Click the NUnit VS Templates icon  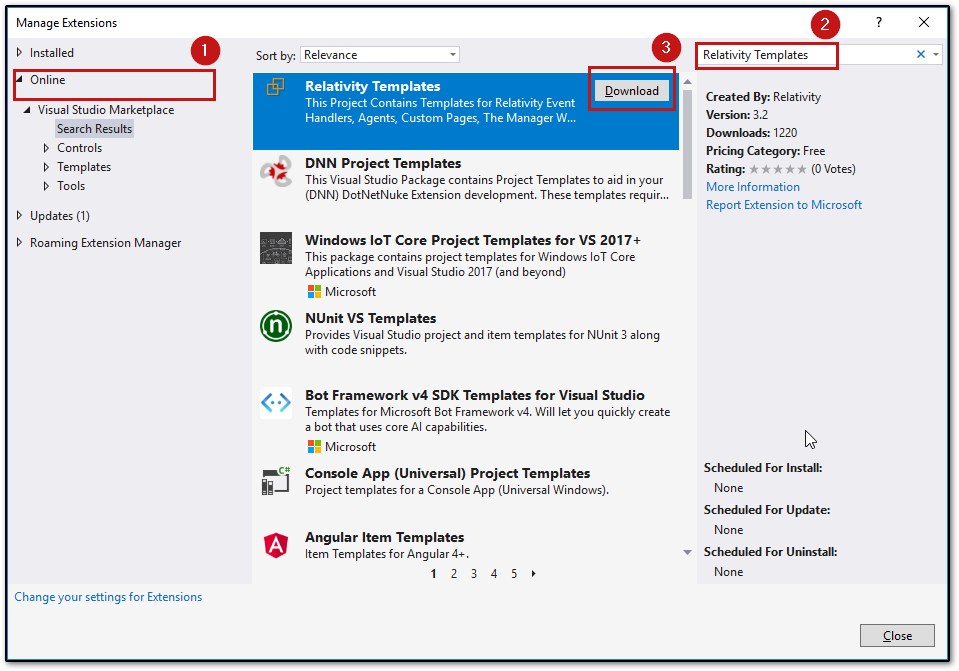point(276,326)
